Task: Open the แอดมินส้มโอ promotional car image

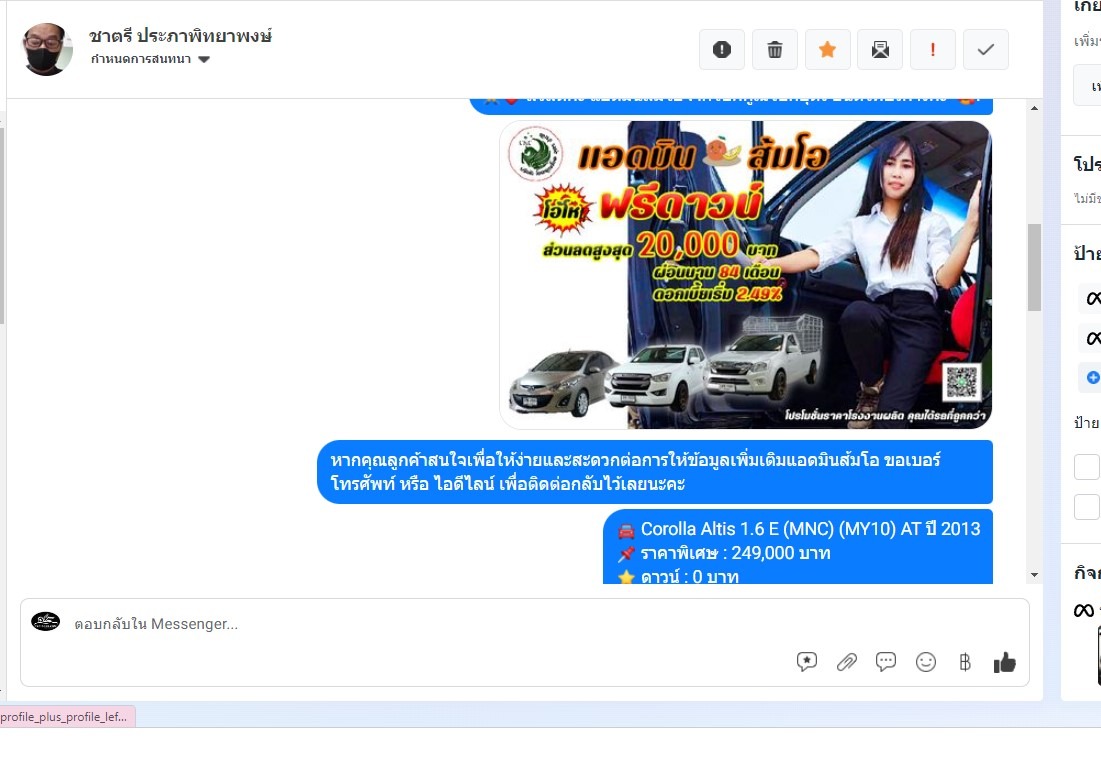Action: coord(745,275)
